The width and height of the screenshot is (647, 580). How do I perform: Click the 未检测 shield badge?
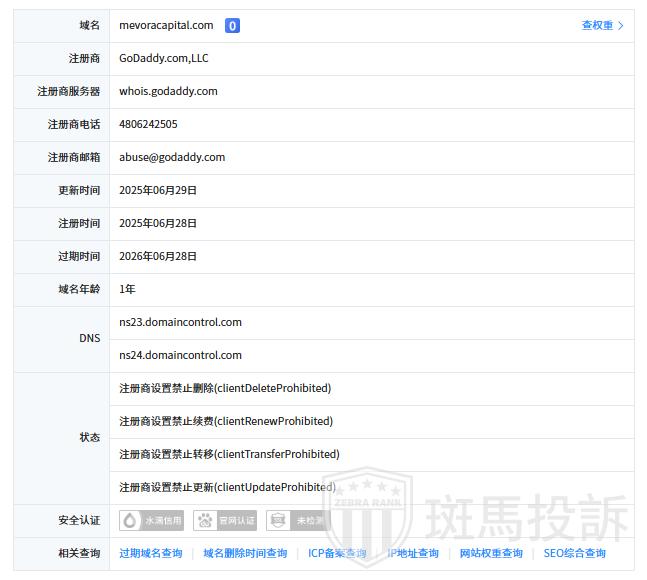click(x=298, y=520)
